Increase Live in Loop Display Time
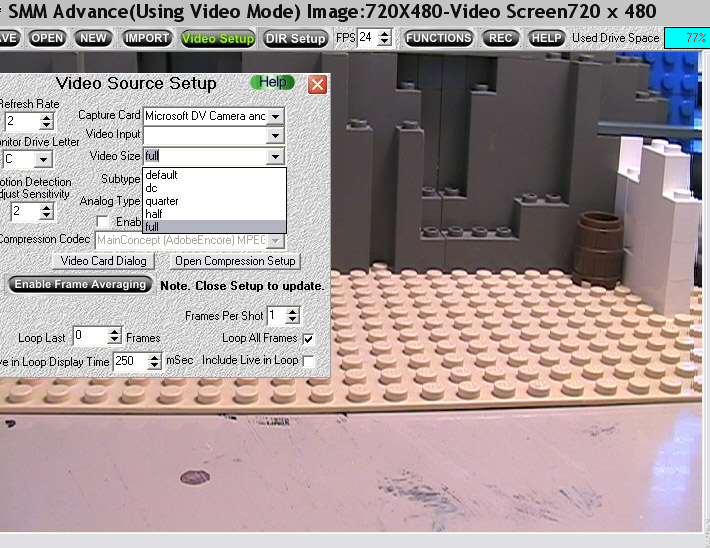The width and height of the screenshot is (710, 548). [155, 357]
